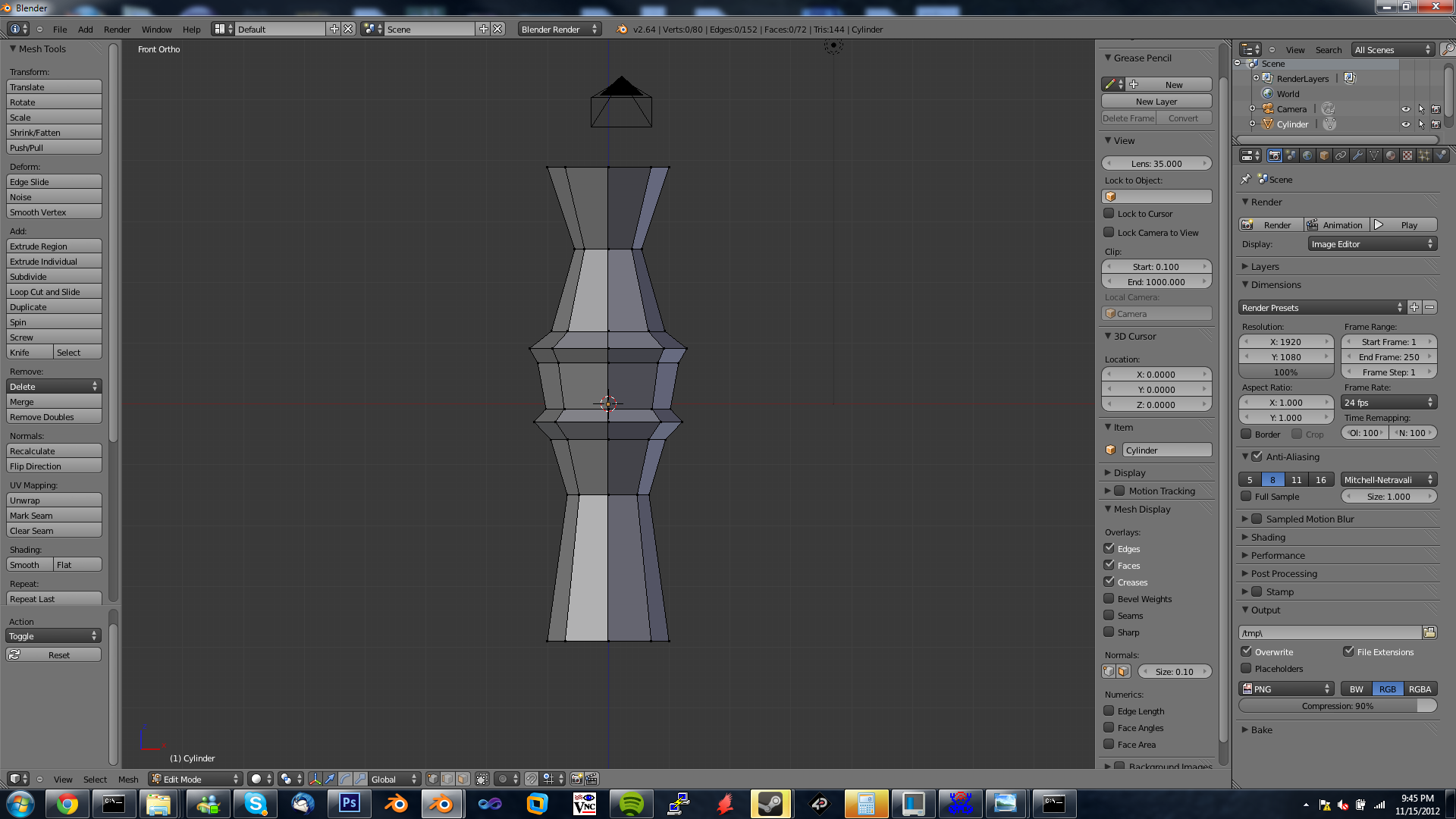This screenshot has height=819, width=1456.
Task: Click the Animation render button
Action: [1335, 224]
